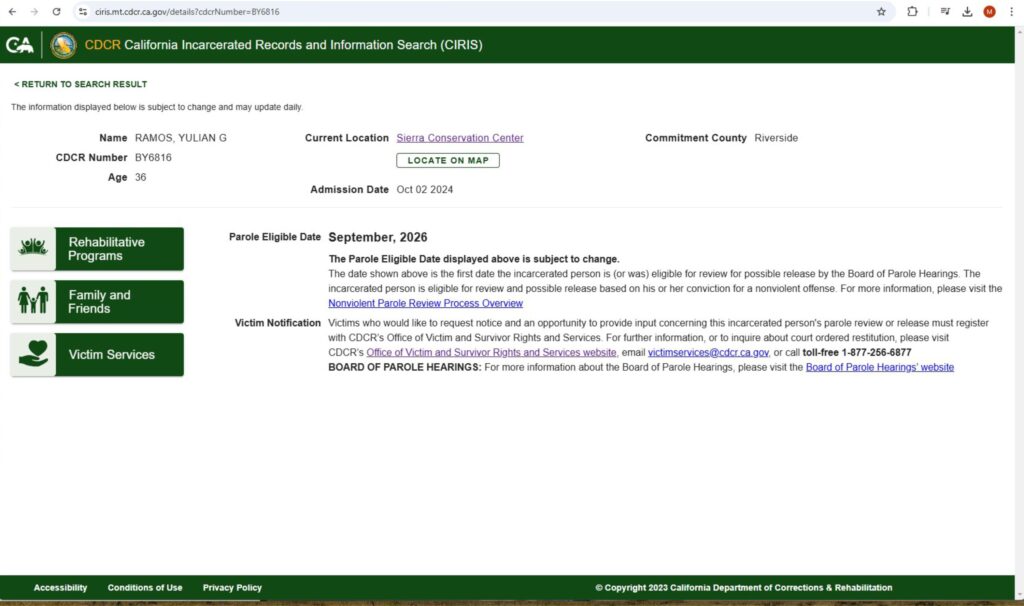Click the CA.gov logo in header

click(20, 45)
